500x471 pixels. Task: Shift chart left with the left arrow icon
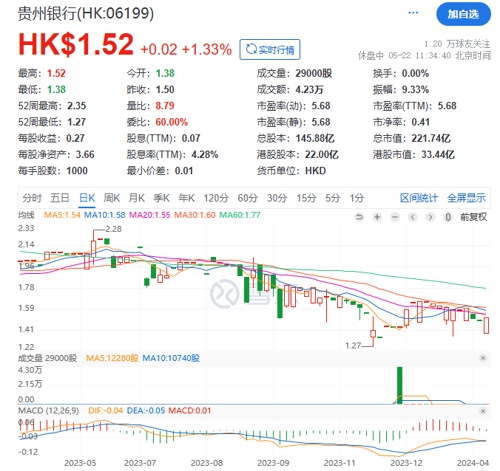413,217
